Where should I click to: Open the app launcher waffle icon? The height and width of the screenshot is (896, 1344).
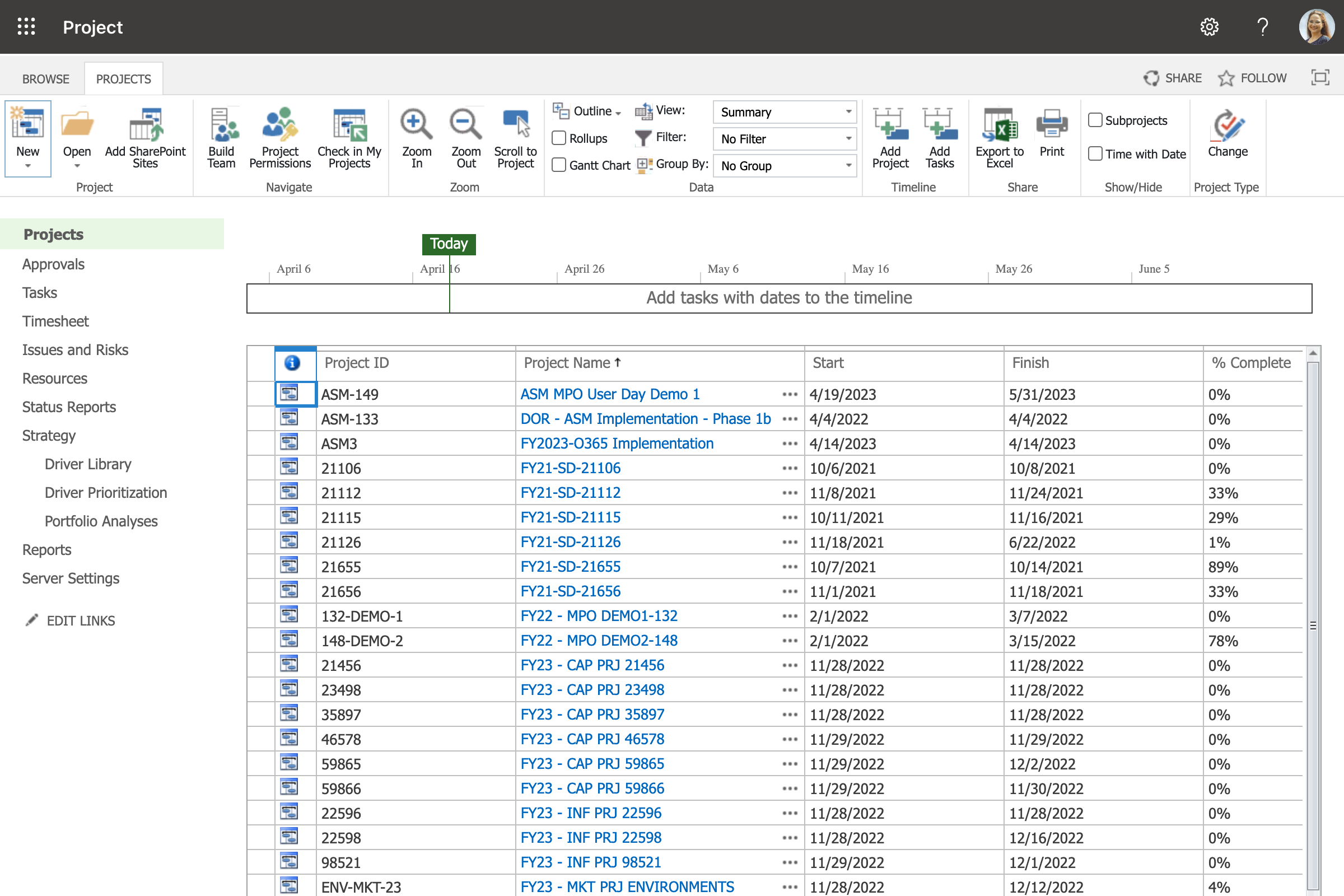[26, 26]
